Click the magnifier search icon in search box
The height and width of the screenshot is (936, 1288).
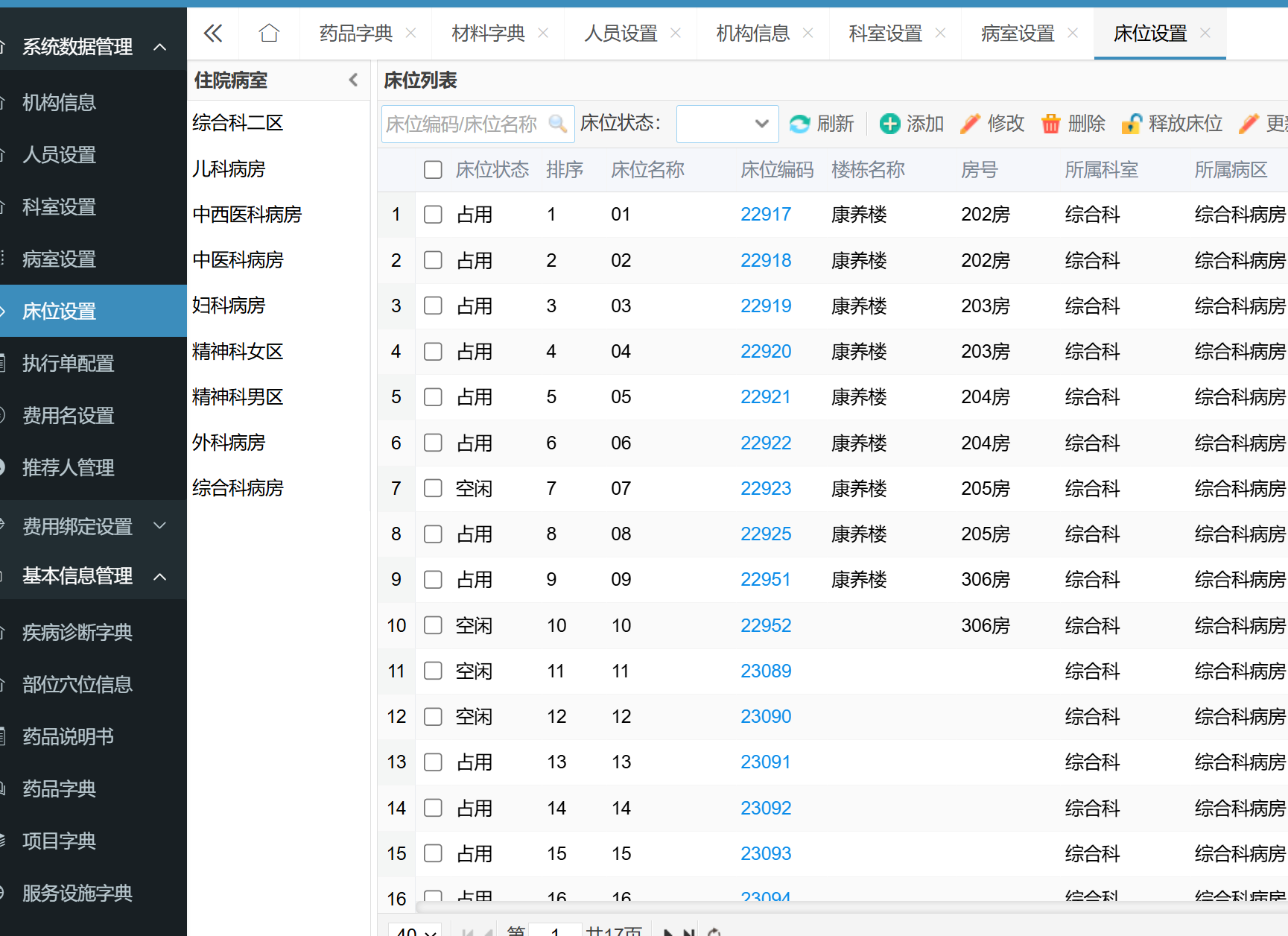(x=557, y=124)
